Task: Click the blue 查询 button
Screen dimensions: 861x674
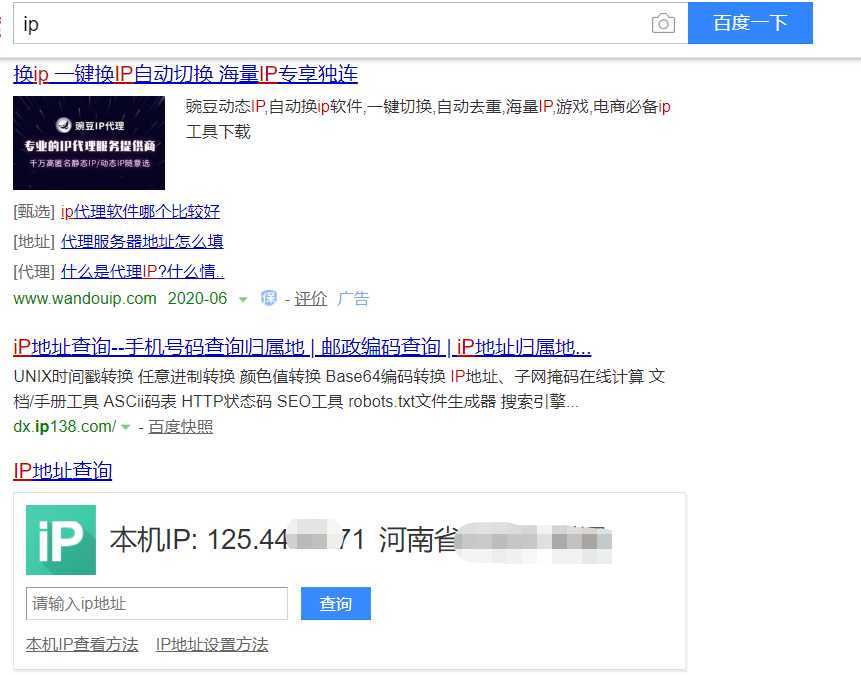Action: coord(336,603)
